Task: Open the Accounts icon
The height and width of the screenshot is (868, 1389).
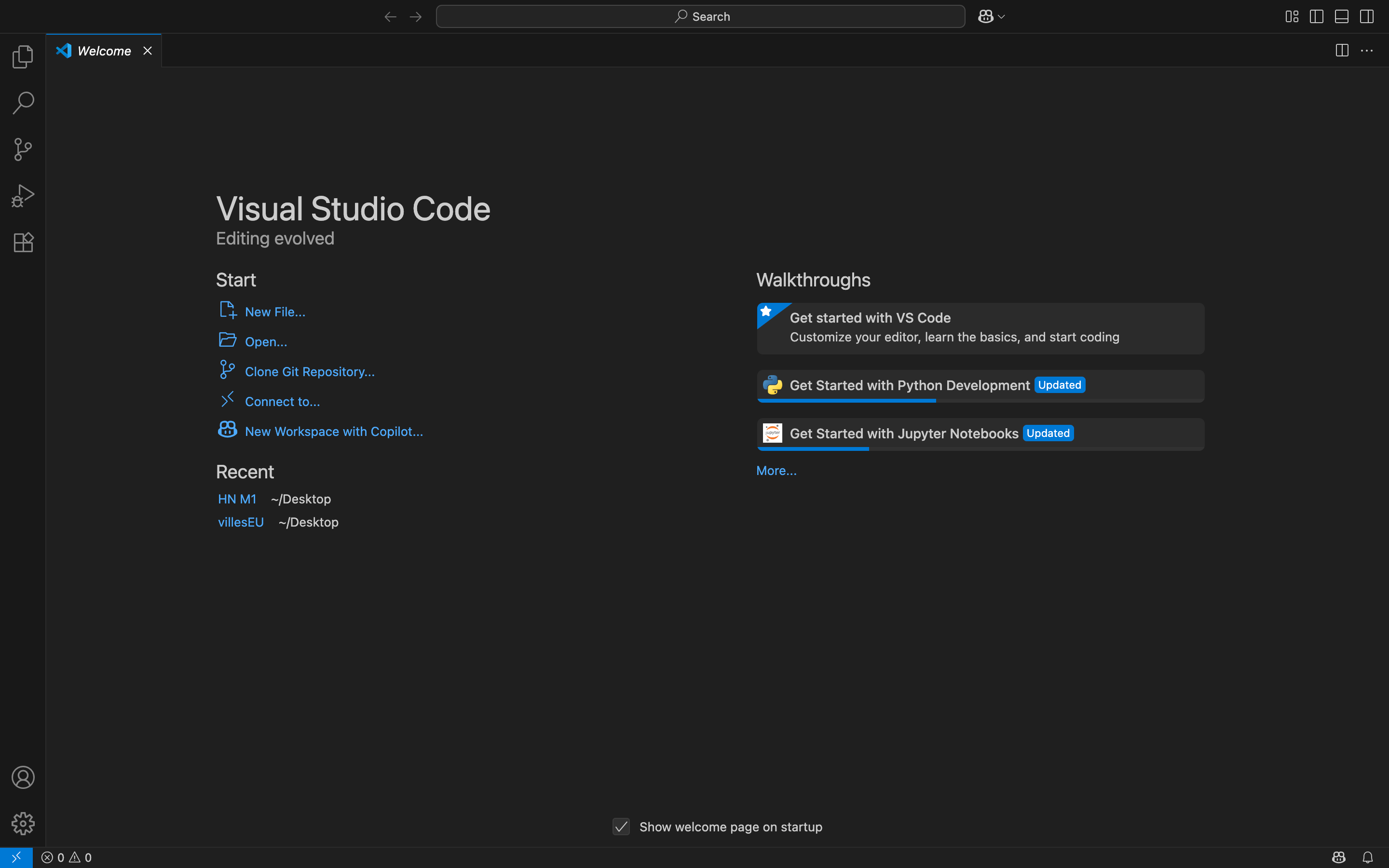Action: tap(23, 777)
